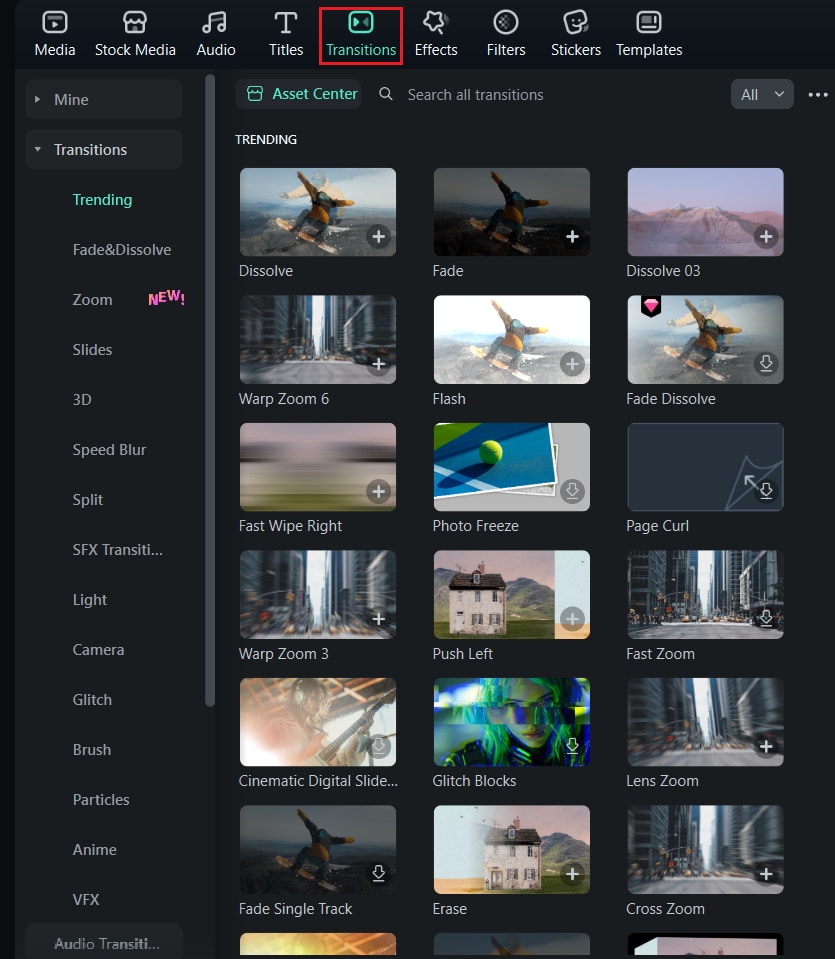Screen dimensions: 835x959
Task: Click the category sidebar scrollbar
Action: click(x=210, y=390)
